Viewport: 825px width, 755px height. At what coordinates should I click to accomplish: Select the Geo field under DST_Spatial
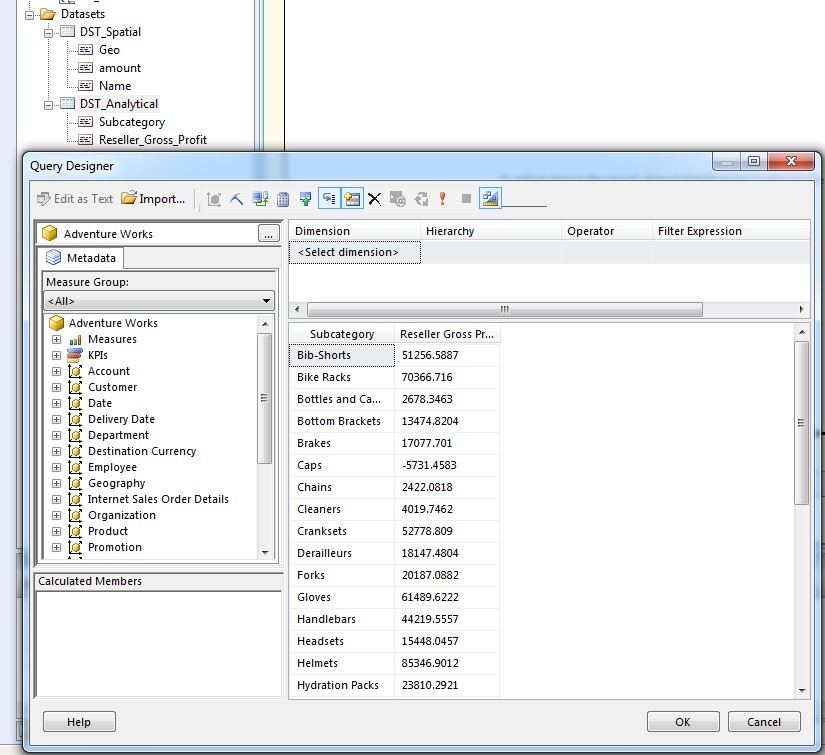[x=109, y=50]
